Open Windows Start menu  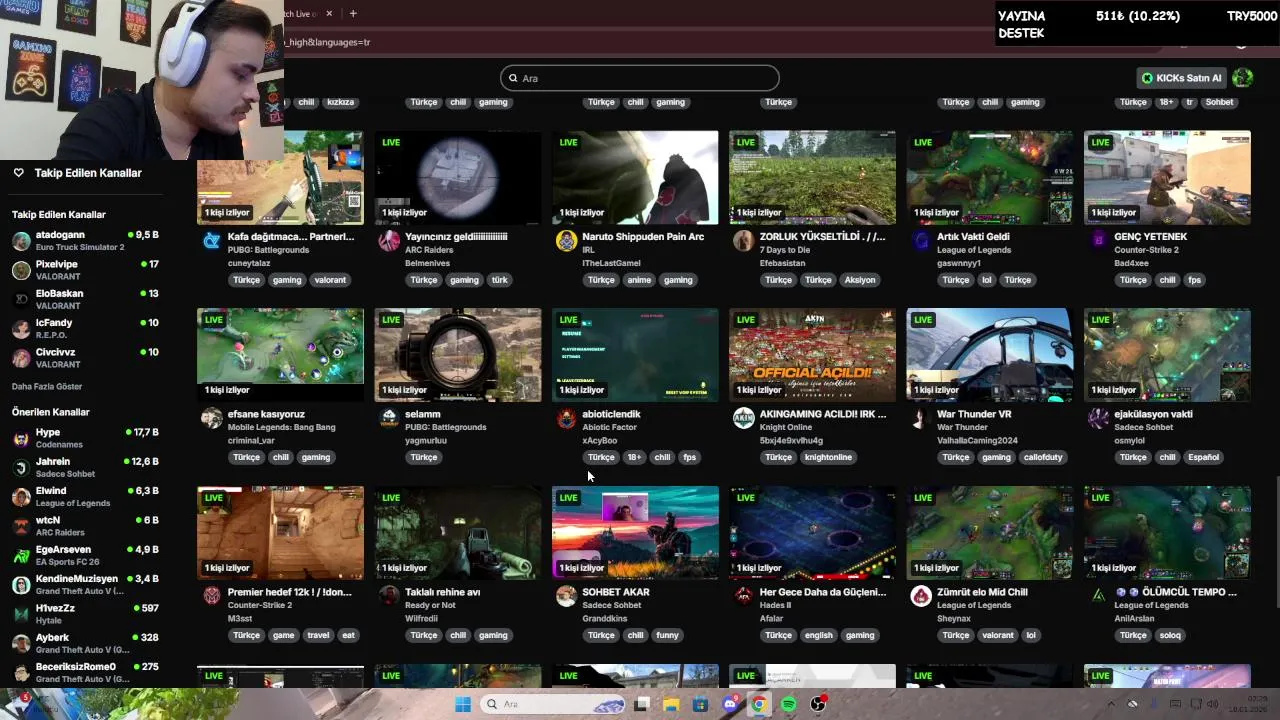pyautogui.click(x=463, y=704)
